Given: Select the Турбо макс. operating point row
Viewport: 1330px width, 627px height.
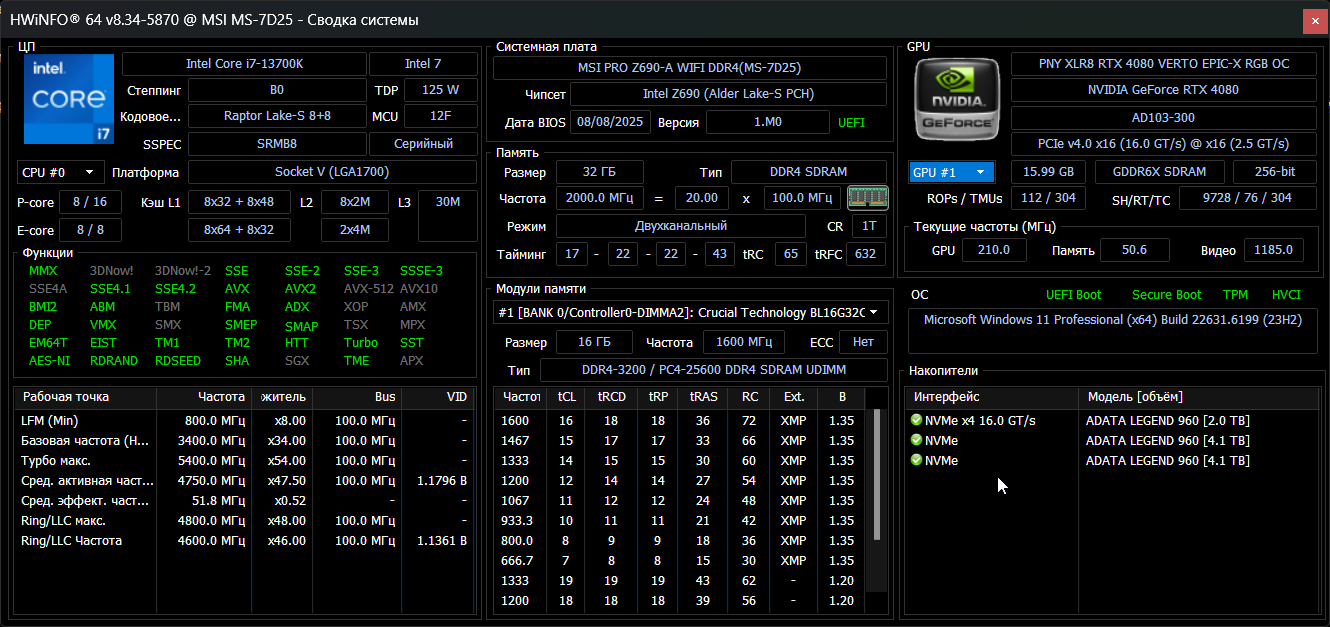Looking at the screenshot, I should 244,460.
